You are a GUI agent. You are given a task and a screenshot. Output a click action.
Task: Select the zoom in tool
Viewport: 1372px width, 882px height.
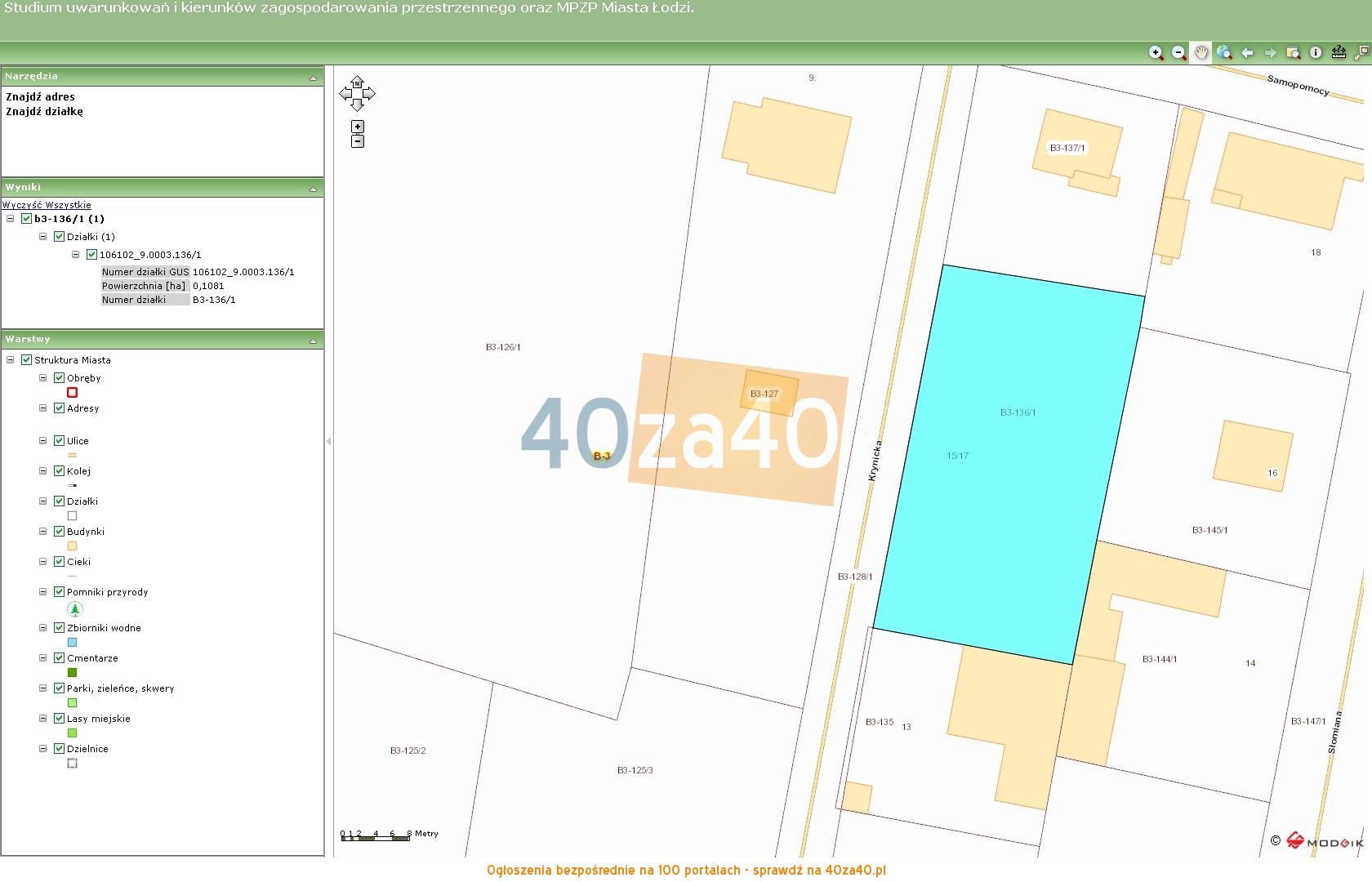(1156, 52)
